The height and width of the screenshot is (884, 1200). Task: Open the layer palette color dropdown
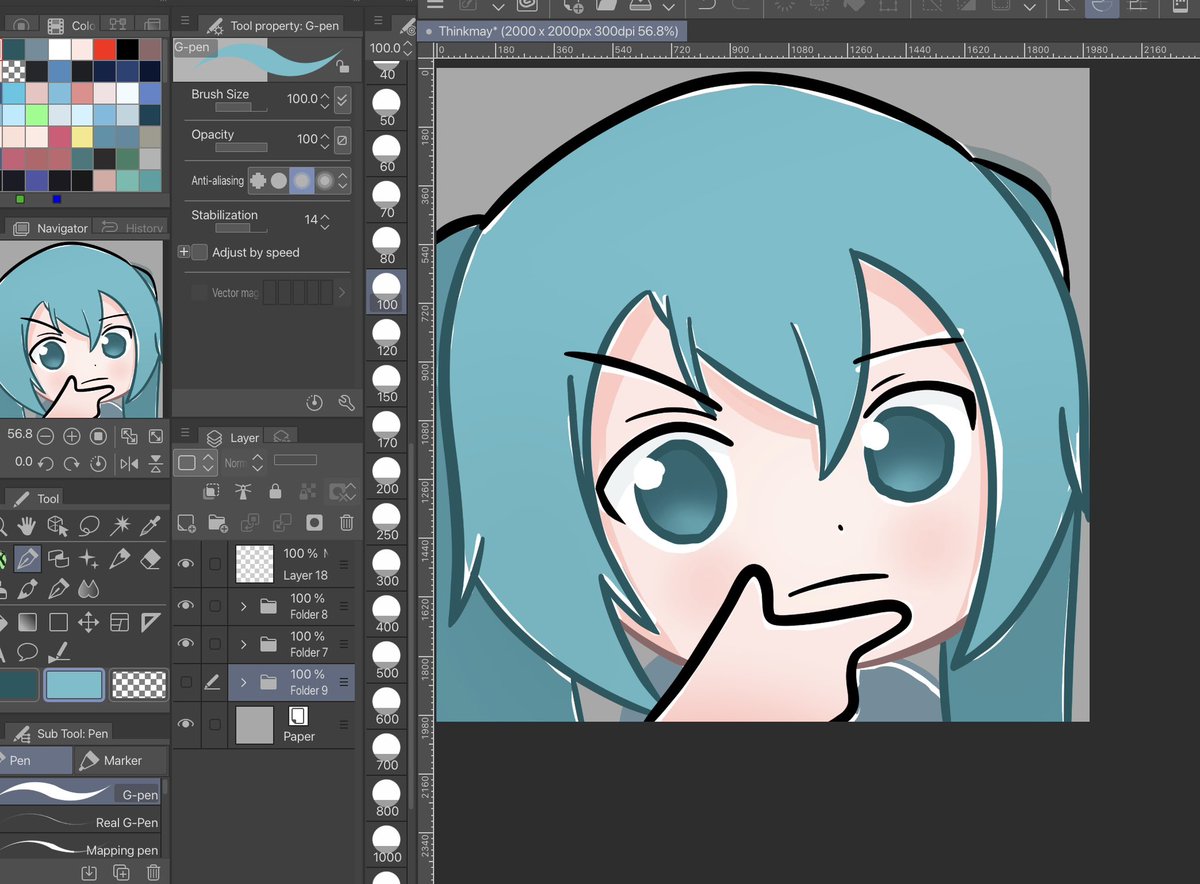pyautogui.click(x=195, y=463)
